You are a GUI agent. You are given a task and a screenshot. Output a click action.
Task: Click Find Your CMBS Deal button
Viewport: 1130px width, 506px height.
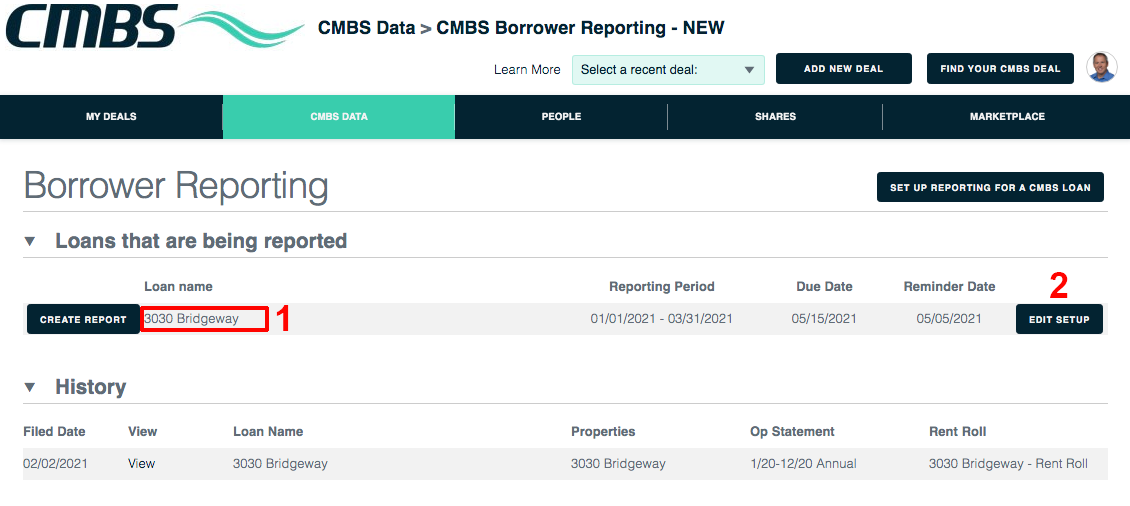tap(1000, 68)
